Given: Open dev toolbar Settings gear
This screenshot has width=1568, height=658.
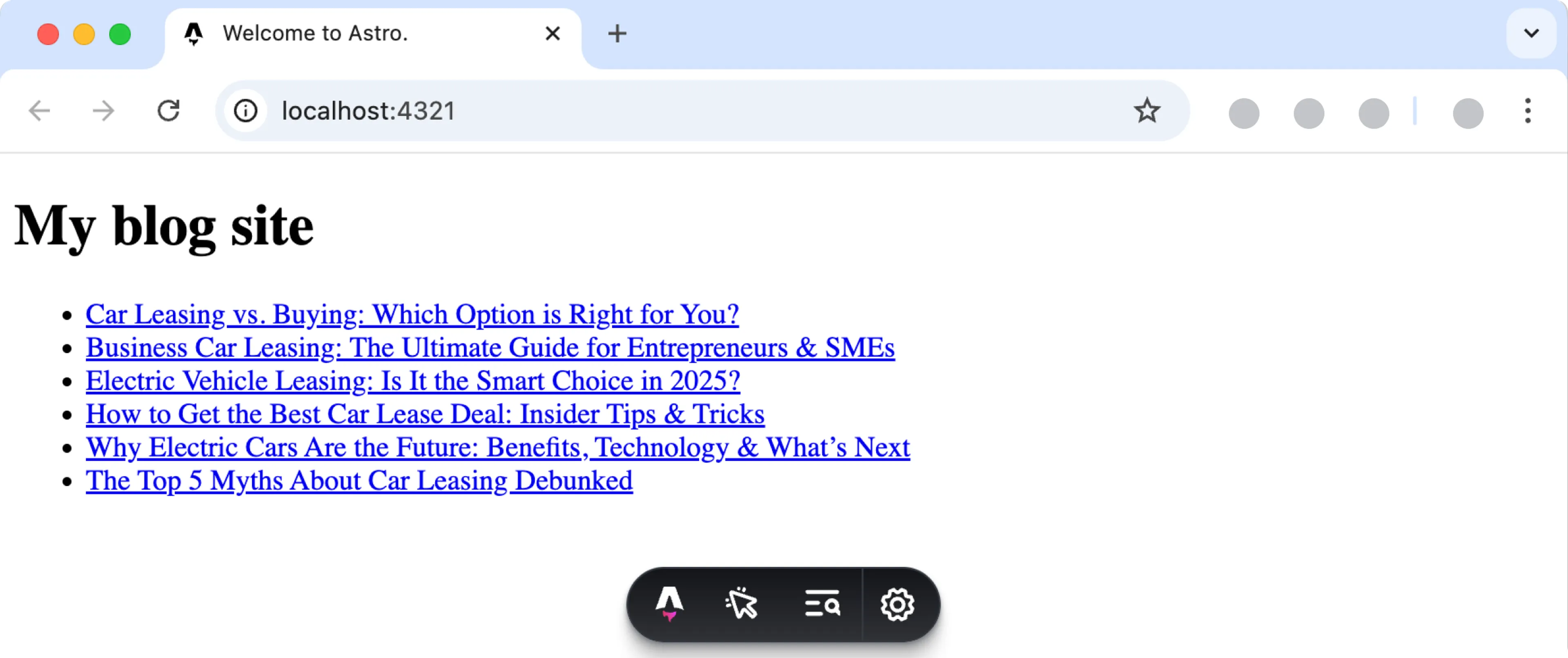Looking at the screenshot, I should [x=897, y=604].
